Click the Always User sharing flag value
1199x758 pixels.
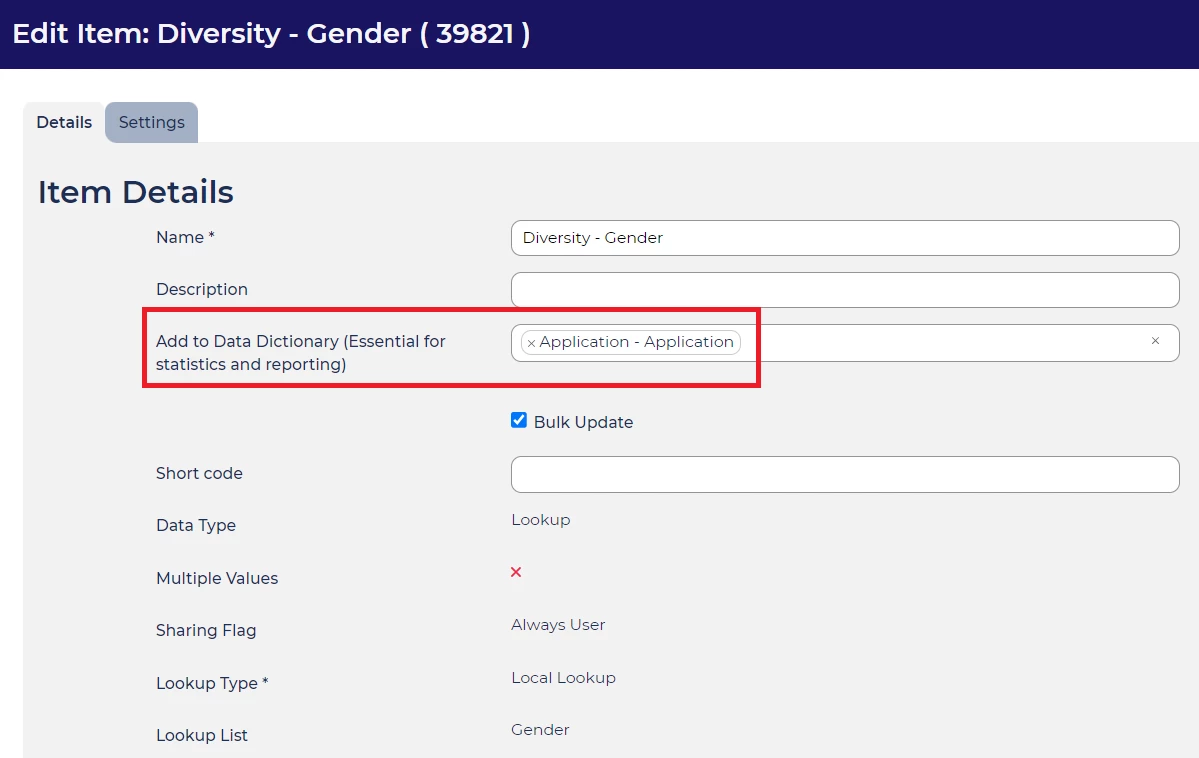click(x=558, y=625)
